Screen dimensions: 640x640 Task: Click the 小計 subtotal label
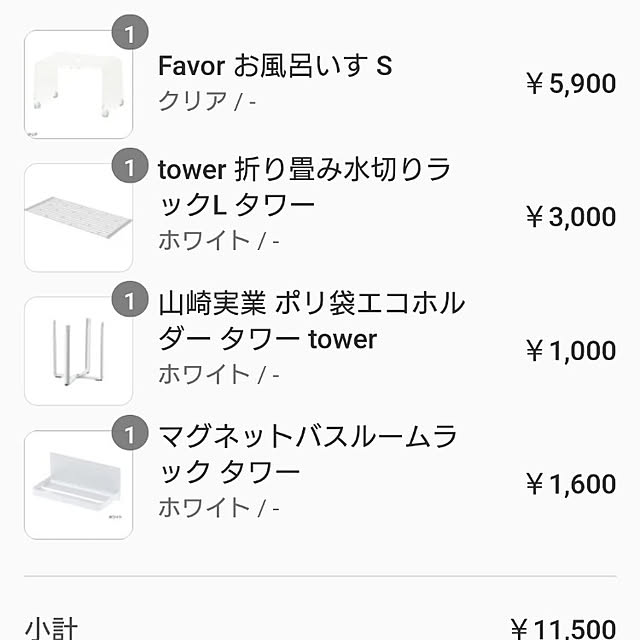tap(51, 629)
